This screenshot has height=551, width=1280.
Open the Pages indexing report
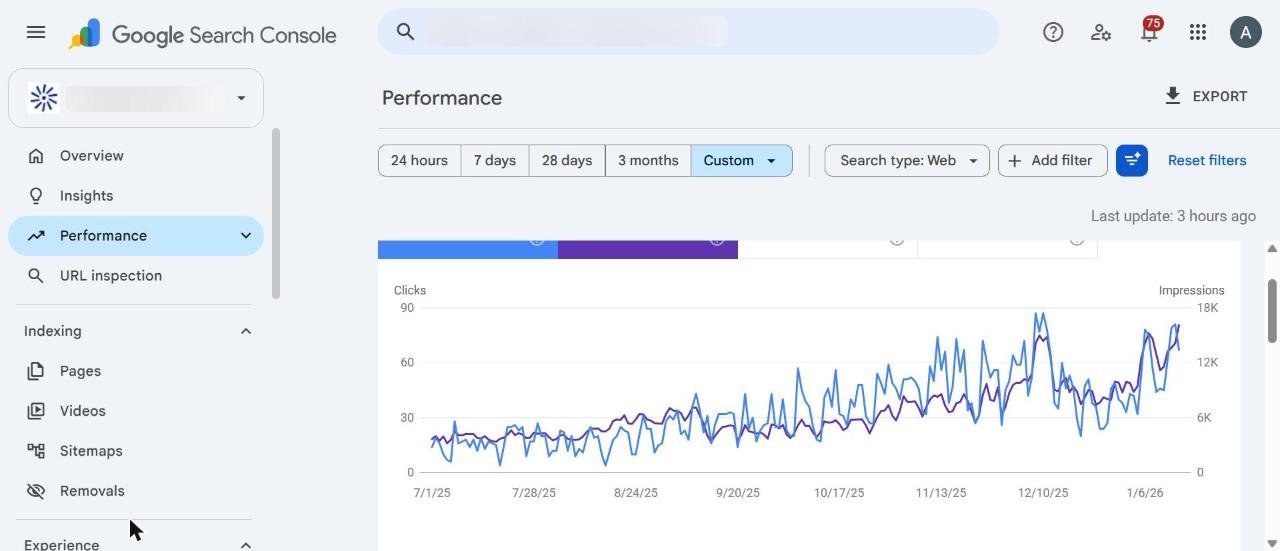click(136, 371)
